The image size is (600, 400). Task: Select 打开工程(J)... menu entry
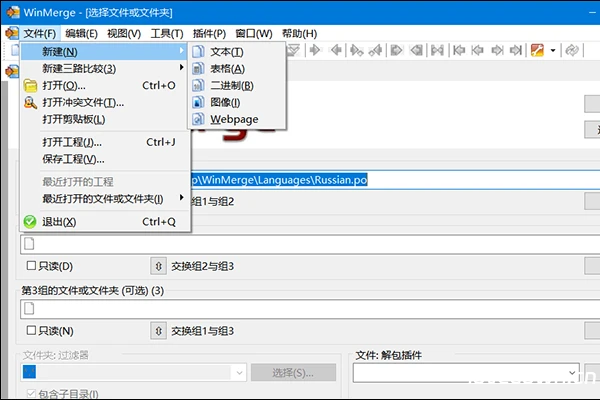[x=104, y=142]
